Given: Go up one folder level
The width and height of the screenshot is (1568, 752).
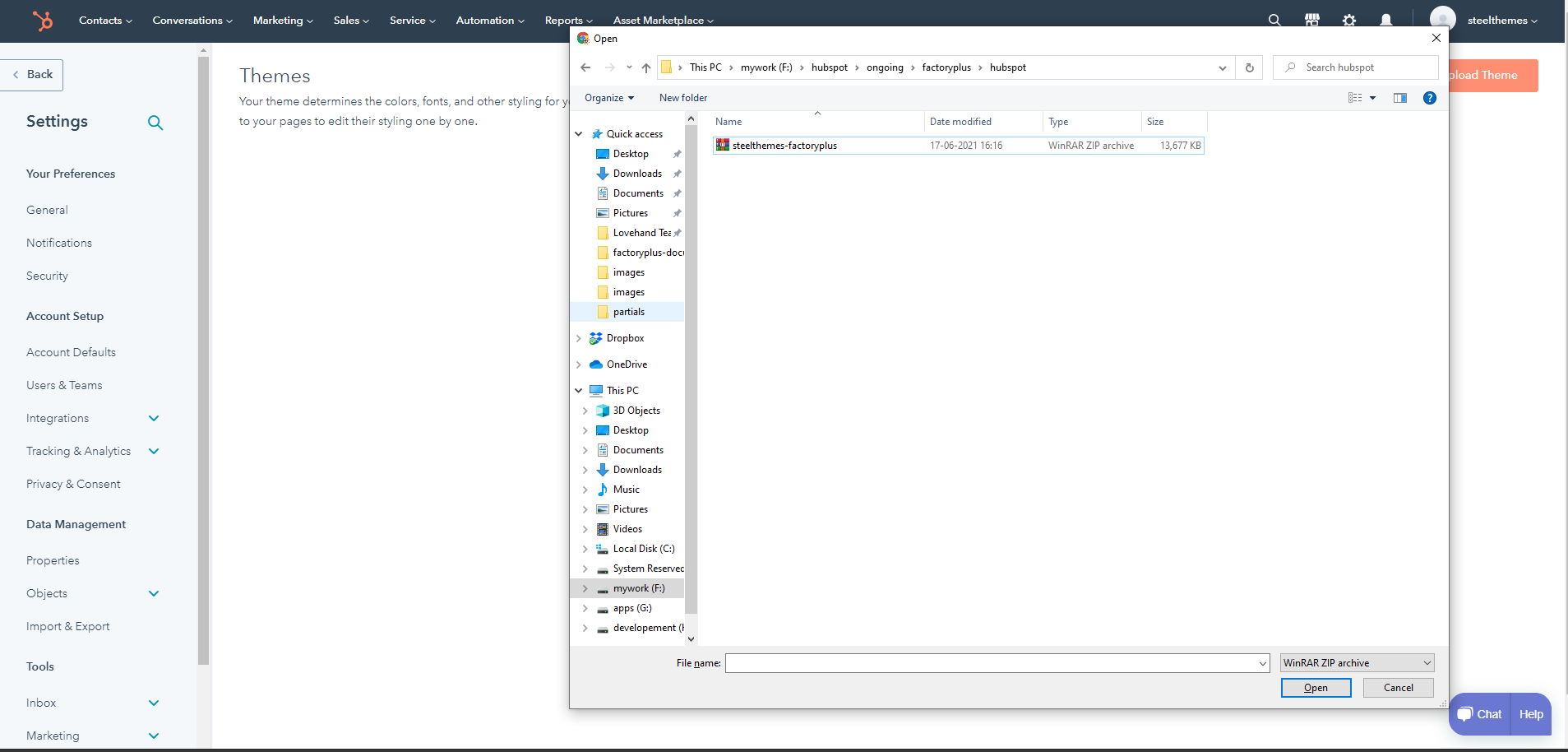Looking at the screenshot, I should coord(646,67).
